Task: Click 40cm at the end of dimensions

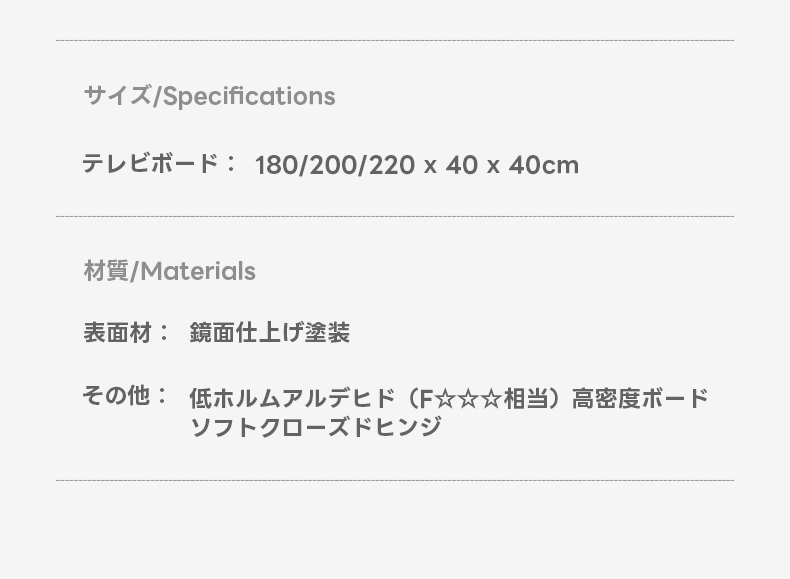Action: coord(543,165)
